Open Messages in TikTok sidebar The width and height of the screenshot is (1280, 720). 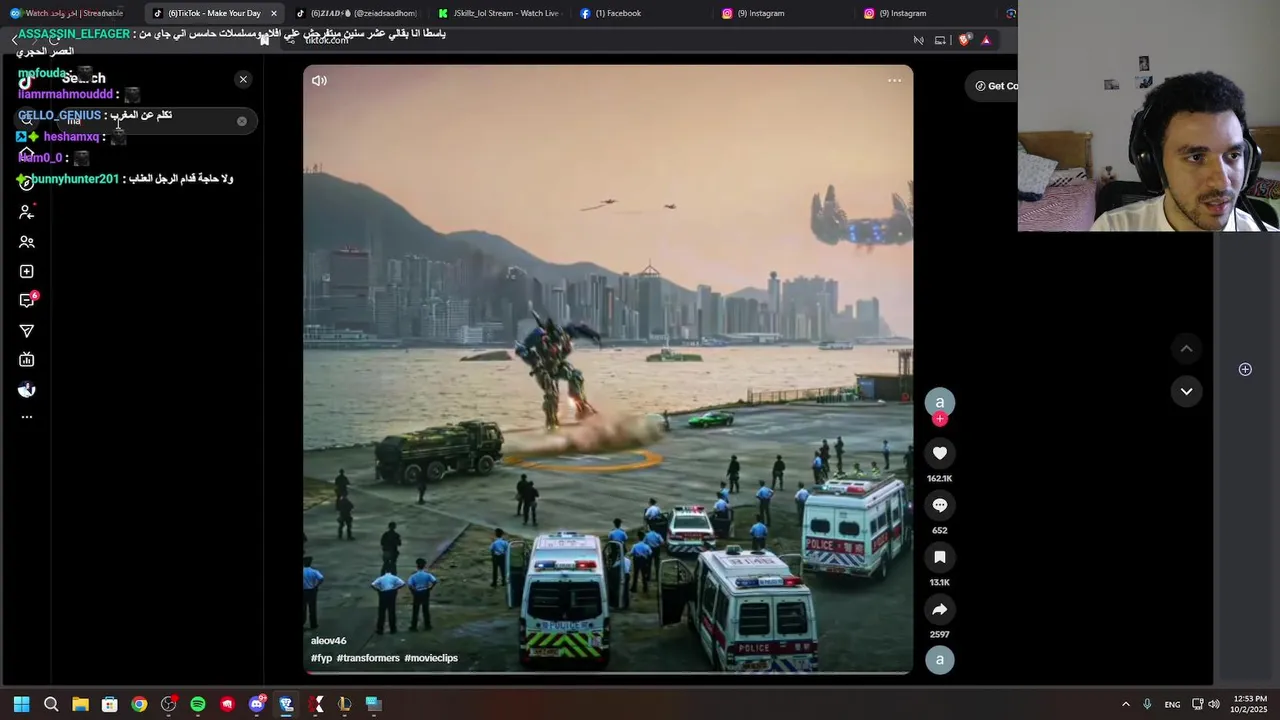(x=27, y=331)
